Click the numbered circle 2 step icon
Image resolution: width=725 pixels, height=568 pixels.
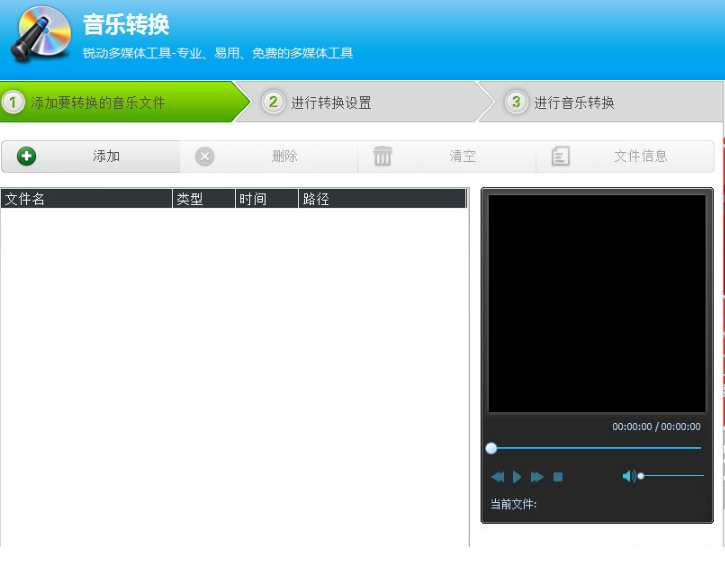[273, 102]
